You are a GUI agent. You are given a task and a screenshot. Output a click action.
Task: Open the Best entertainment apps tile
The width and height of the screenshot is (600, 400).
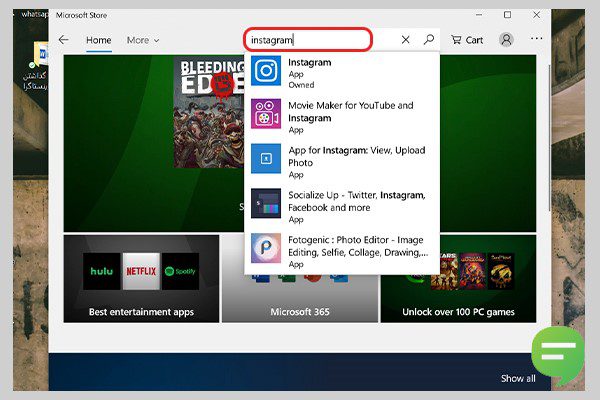(141, 279)
